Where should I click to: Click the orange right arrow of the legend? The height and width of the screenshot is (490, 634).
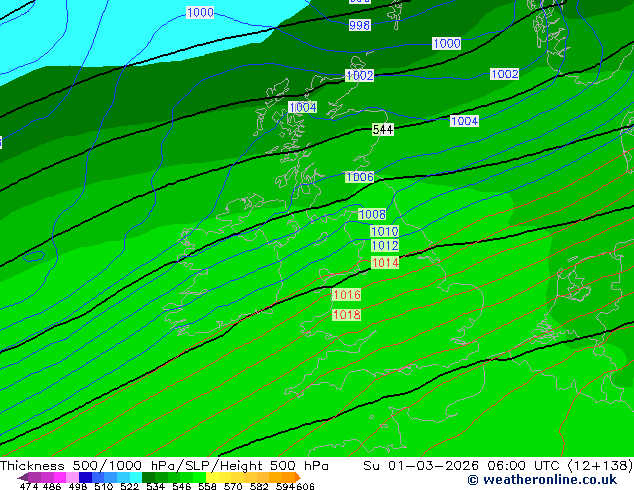coord(298,477)
